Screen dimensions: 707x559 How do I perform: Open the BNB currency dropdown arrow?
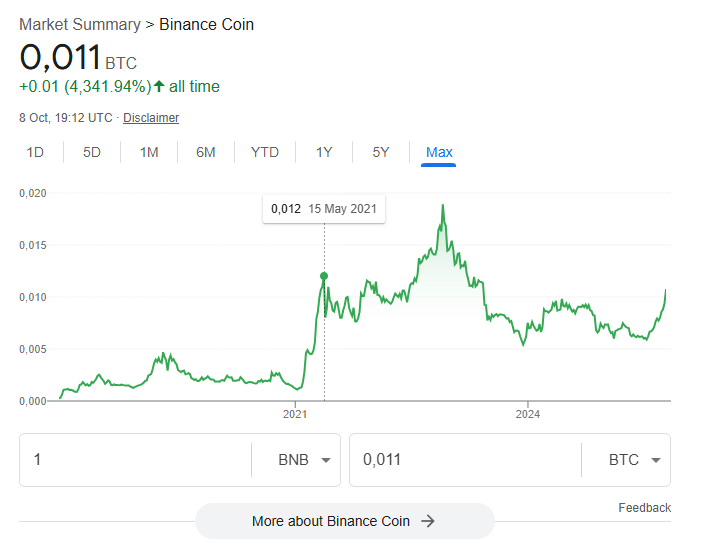(x=325, y=460)
